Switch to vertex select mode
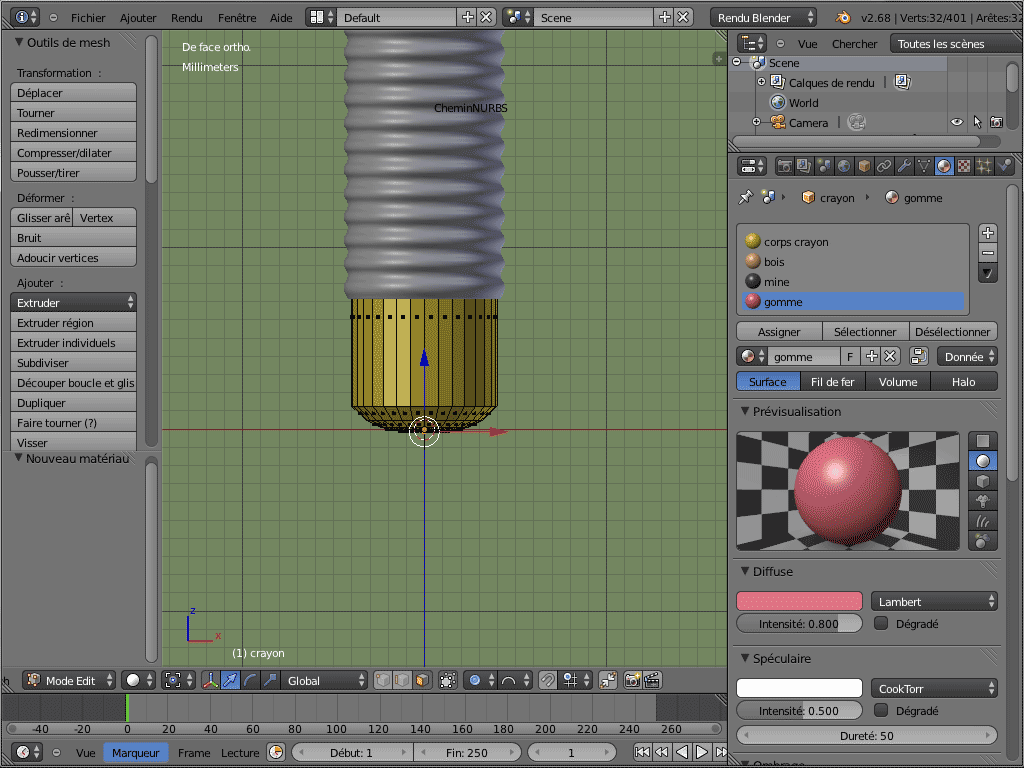The width and height of the screenshot is (1024, 768). [383, 680]
